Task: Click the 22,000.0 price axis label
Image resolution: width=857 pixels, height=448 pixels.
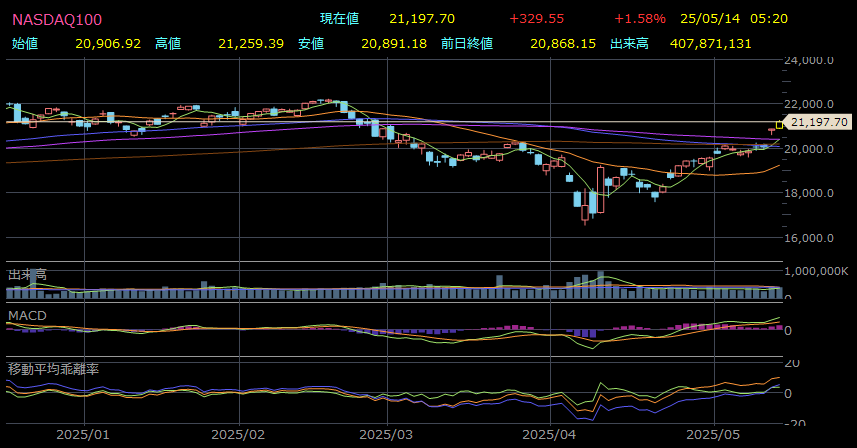Action: [x=808, y=104]
